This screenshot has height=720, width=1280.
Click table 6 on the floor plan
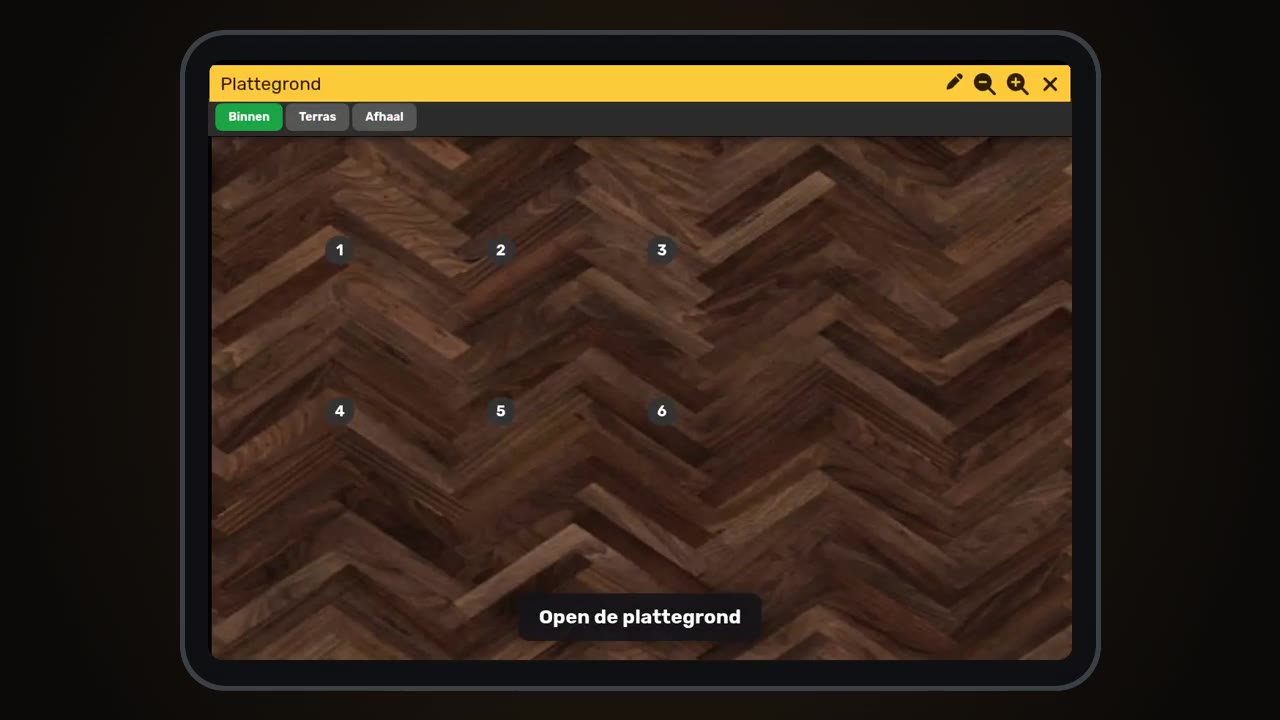coord(661,411)
